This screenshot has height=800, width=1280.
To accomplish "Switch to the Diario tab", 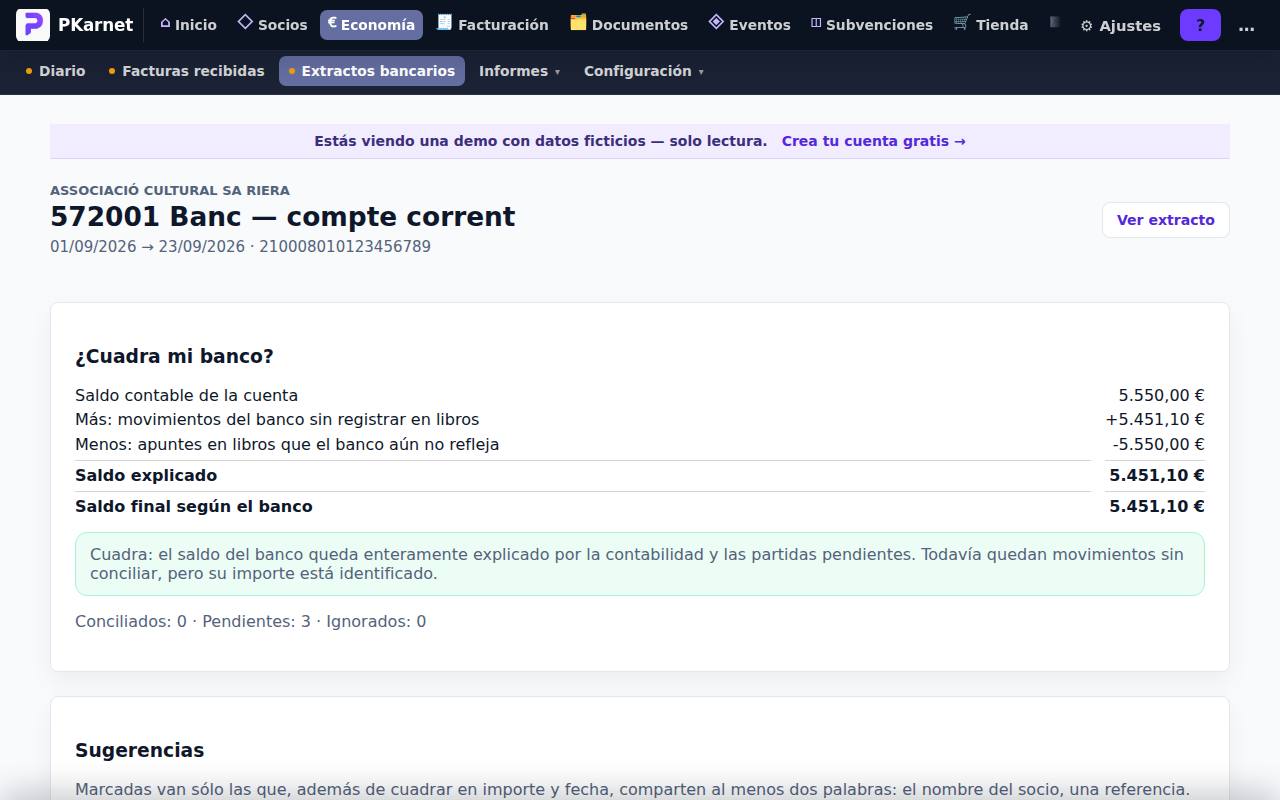I will pyautogui.click(x=55, y=71).
